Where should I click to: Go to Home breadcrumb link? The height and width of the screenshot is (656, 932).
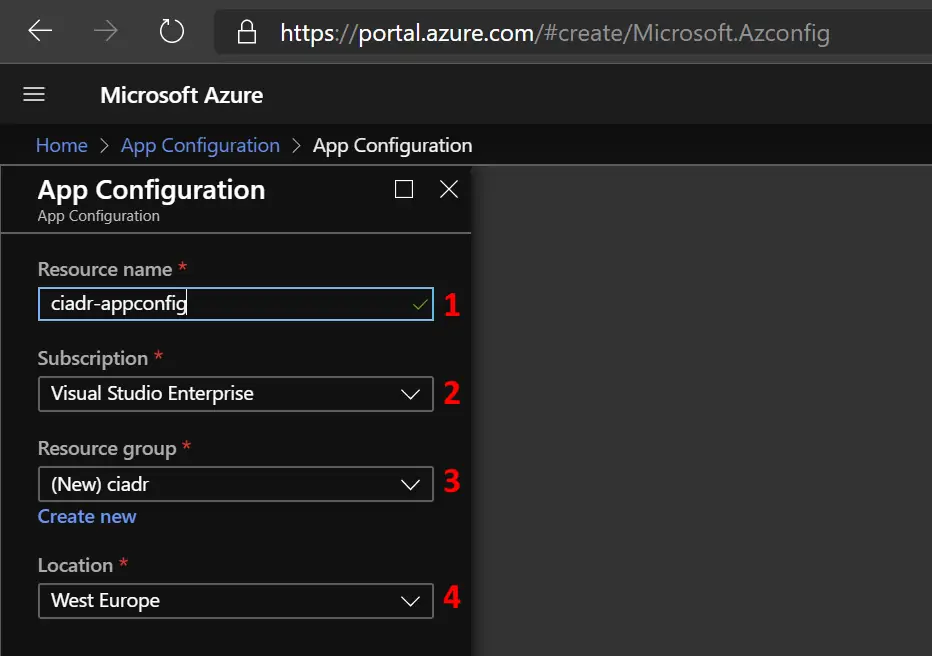pos(62,146)
